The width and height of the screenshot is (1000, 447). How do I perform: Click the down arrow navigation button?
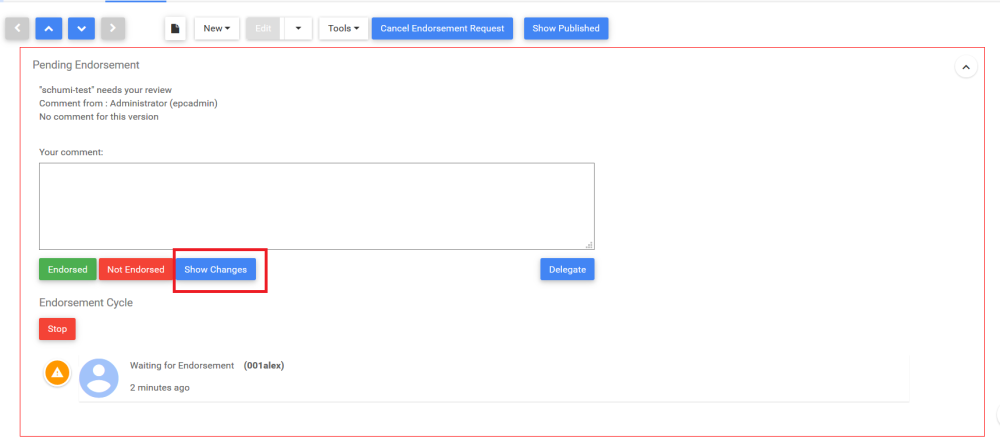(81, 28)
